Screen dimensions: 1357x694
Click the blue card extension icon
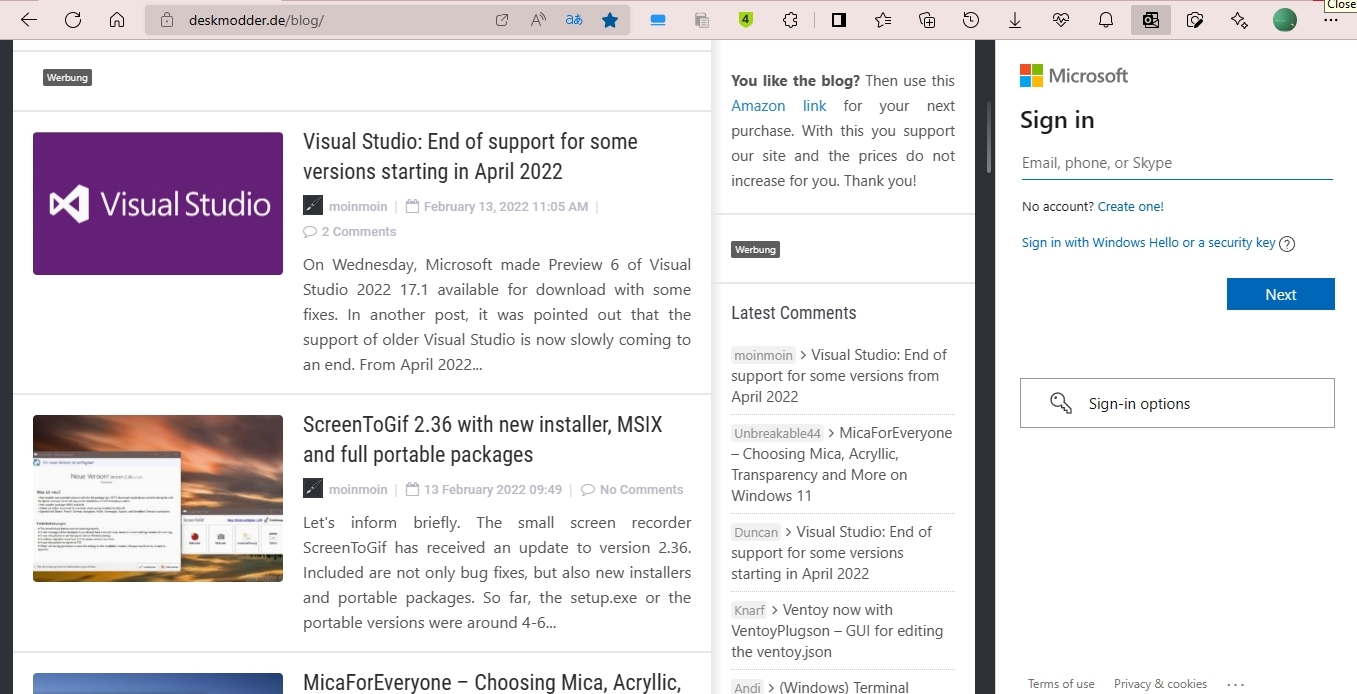(x=658, y=20)
